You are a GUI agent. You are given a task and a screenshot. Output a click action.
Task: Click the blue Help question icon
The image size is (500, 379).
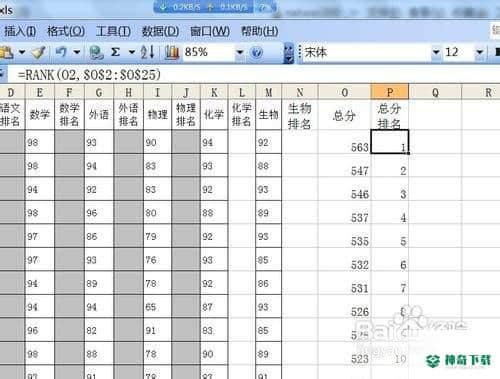256,52
